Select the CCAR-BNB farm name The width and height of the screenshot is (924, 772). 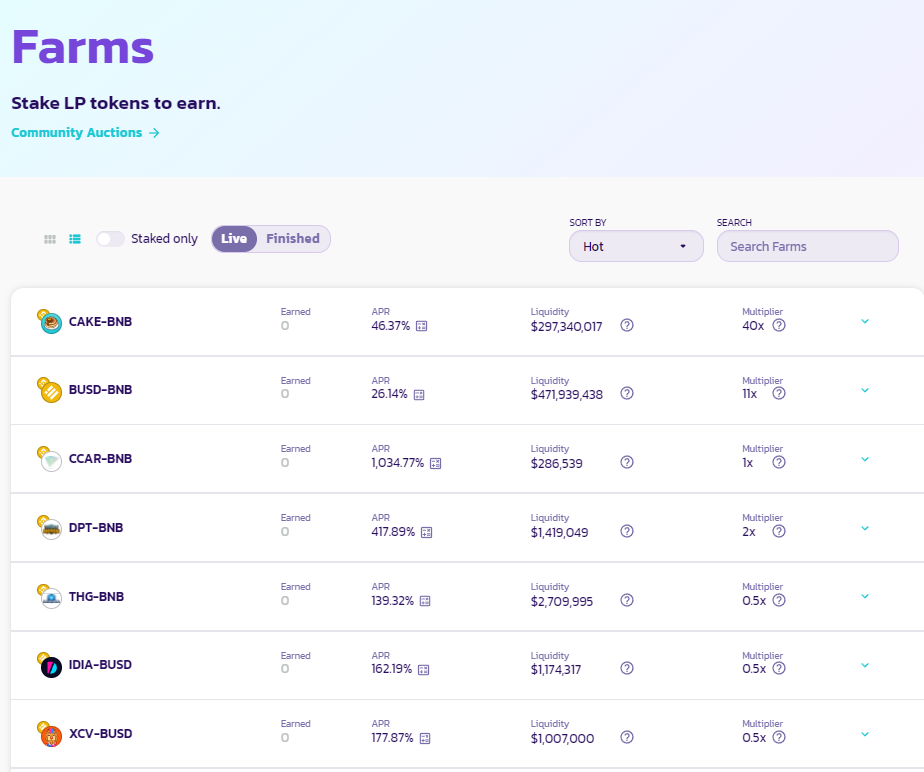tap(100, 459)
